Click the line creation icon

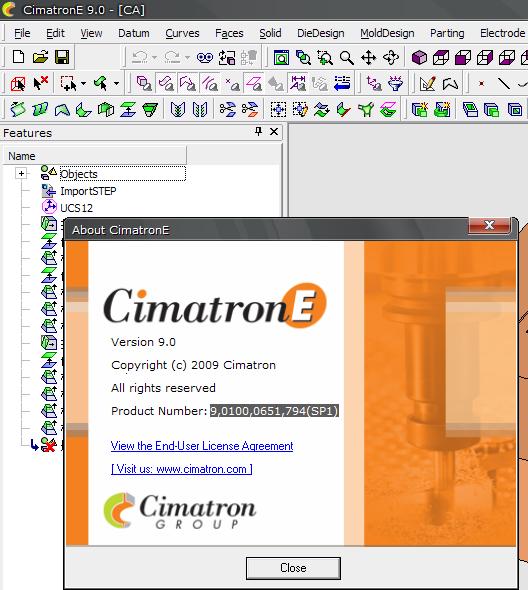coord(504,84)
